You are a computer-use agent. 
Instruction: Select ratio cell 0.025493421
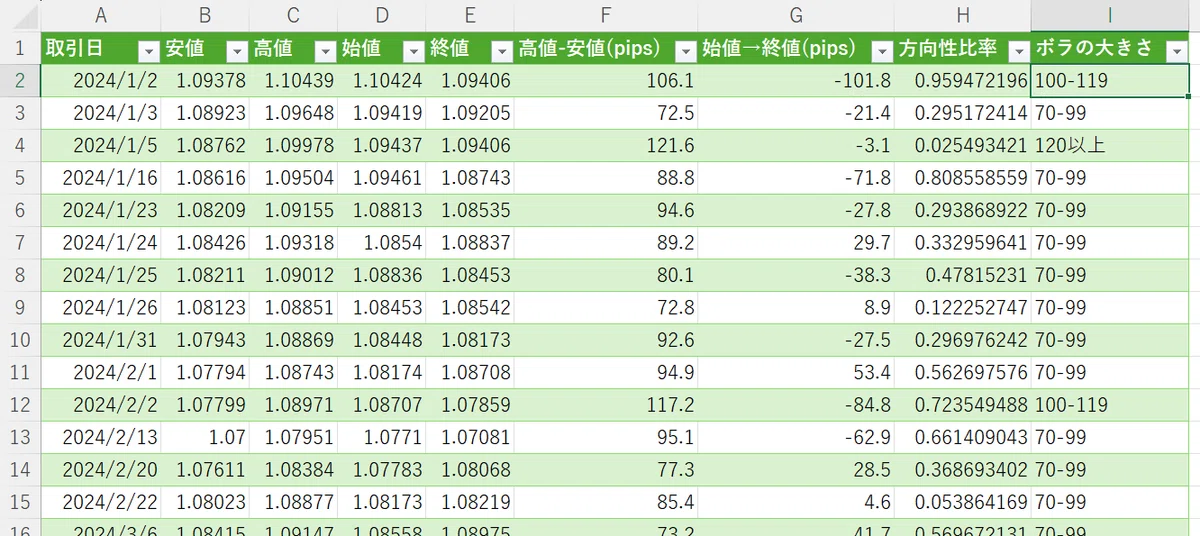pyautogui.click(x=963, y=146)
